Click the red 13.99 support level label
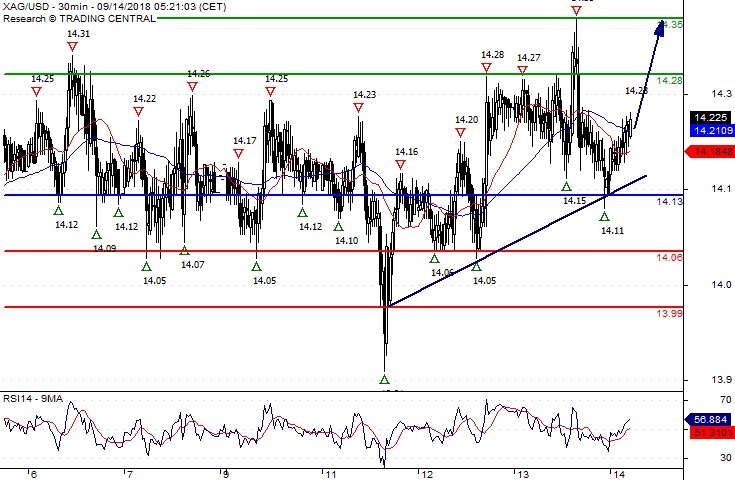Screen dimensions: 735x480 point(669,314)
